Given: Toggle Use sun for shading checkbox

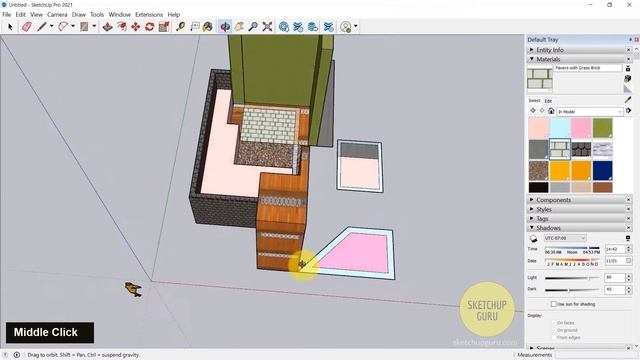Looking at the screenshot, I should [x=553, y=304].
